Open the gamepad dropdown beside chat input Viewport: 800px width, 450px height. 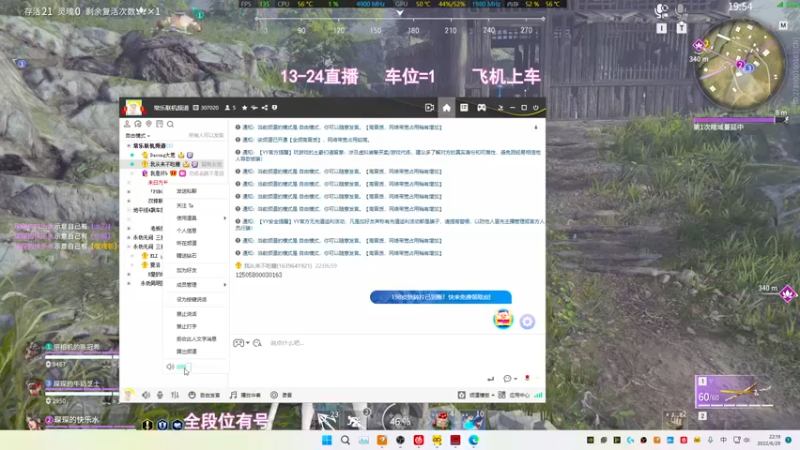[241, 343]
